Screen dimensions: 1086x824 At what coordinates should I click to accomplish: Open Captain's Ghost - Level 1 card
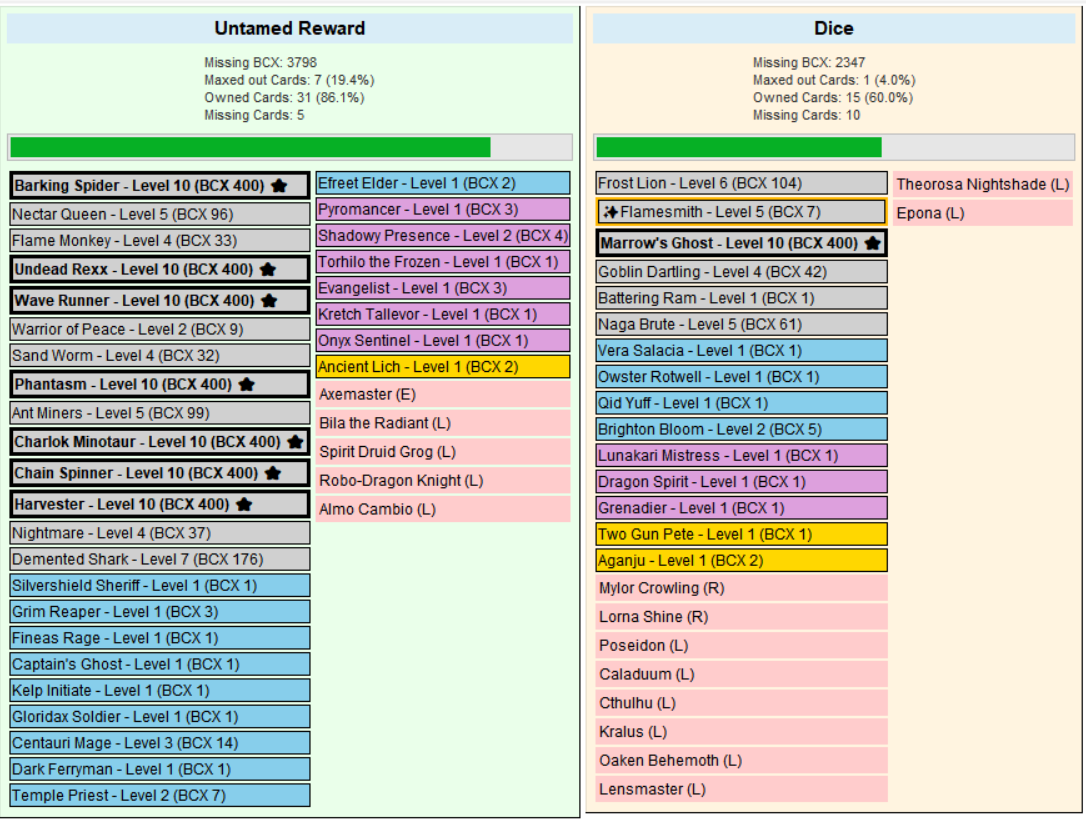tap(160, 665)
